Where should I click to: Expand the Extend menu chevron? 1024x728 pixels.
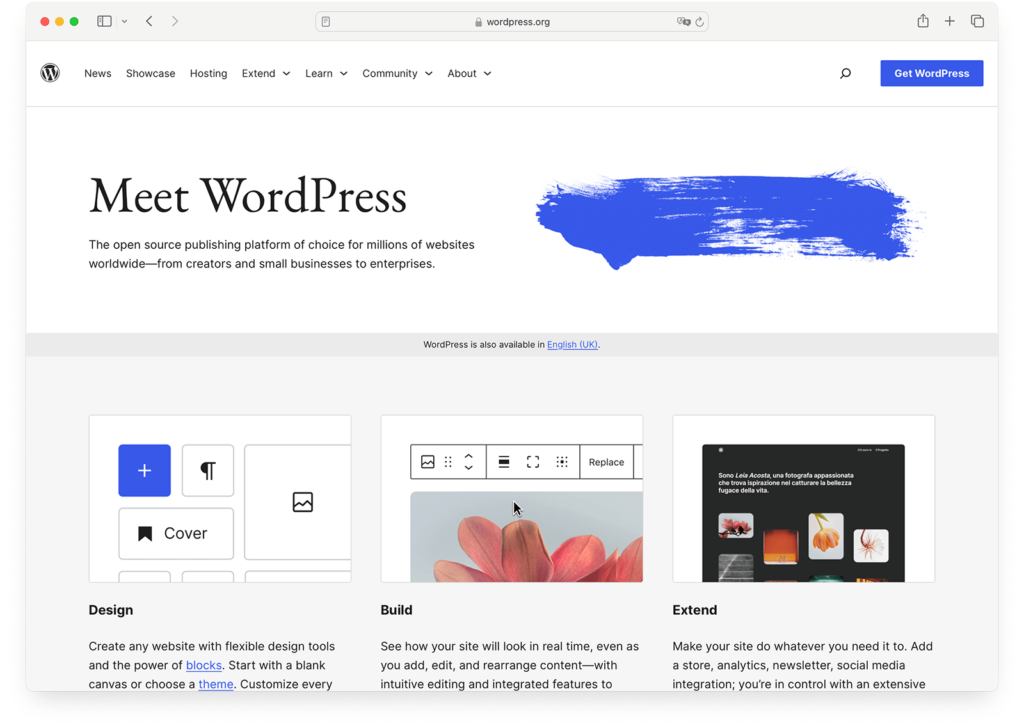coord(286,74)
